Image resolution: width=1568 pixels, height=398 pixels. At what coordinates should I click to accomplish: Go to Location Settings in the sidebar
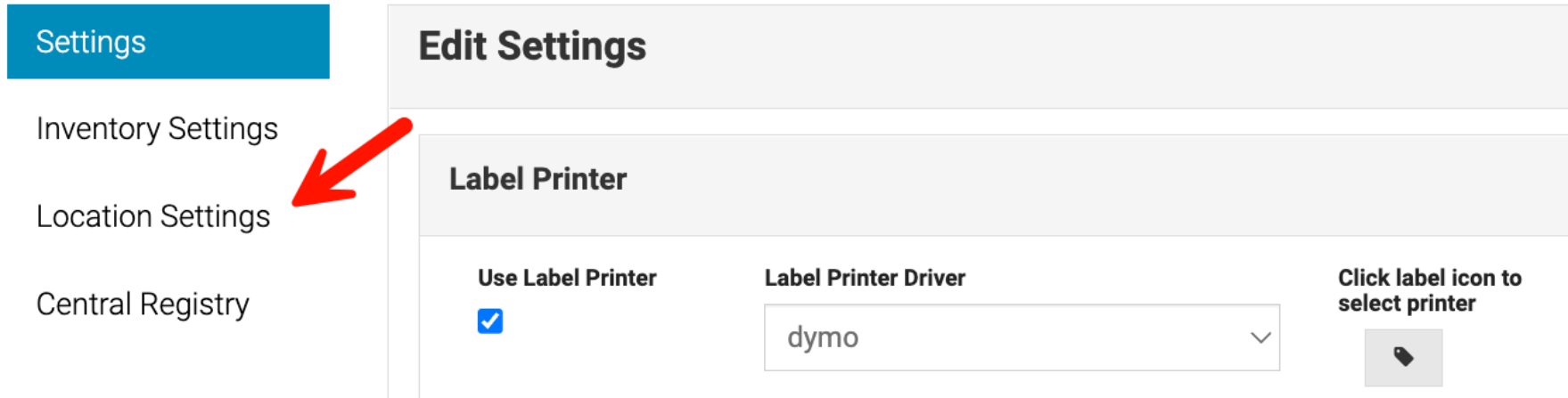pos(153,216)
